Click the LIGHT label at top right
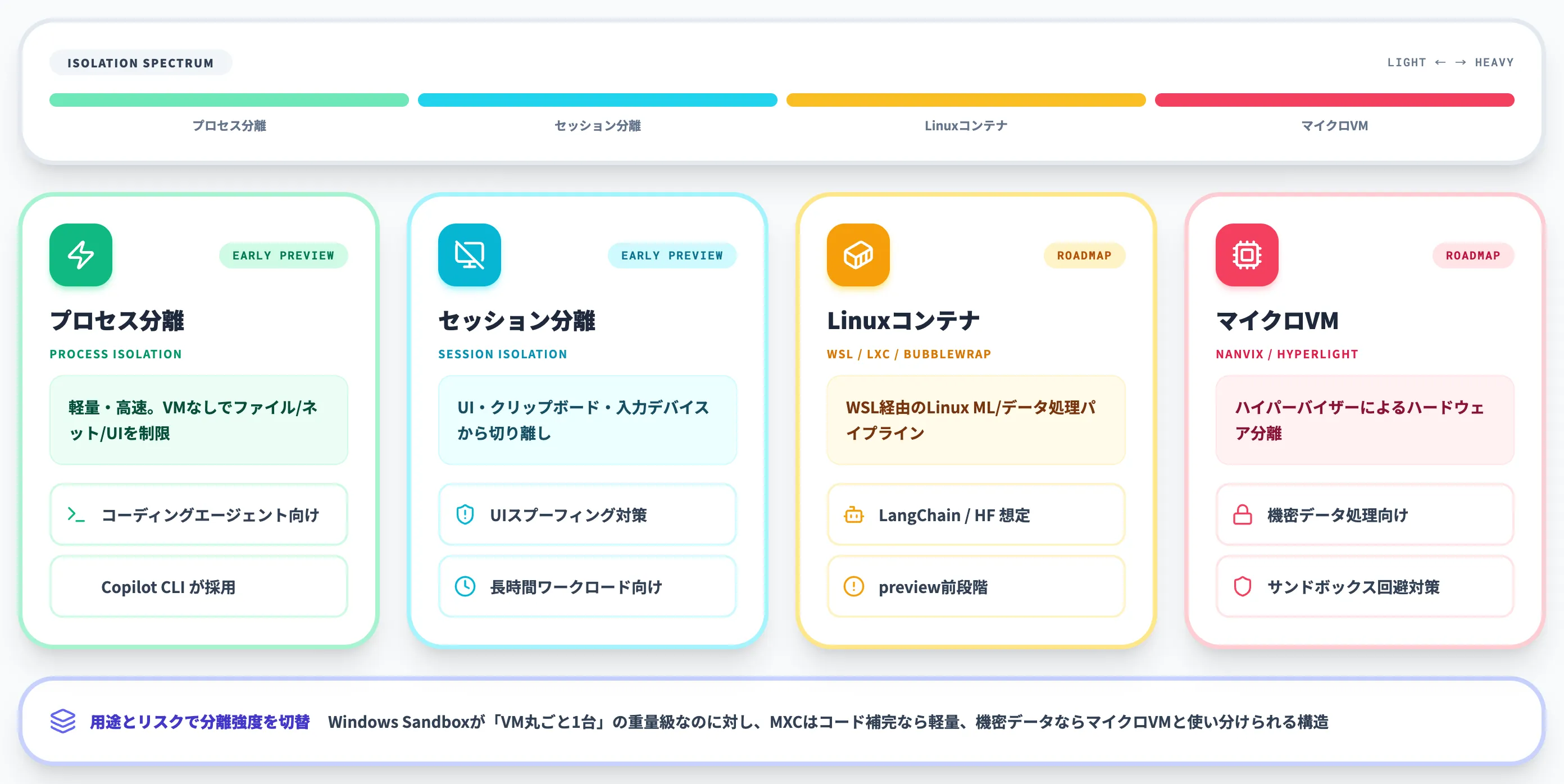Image resolution: width=1564 pixels, height=784 pixels. (x=1406, y=62)
